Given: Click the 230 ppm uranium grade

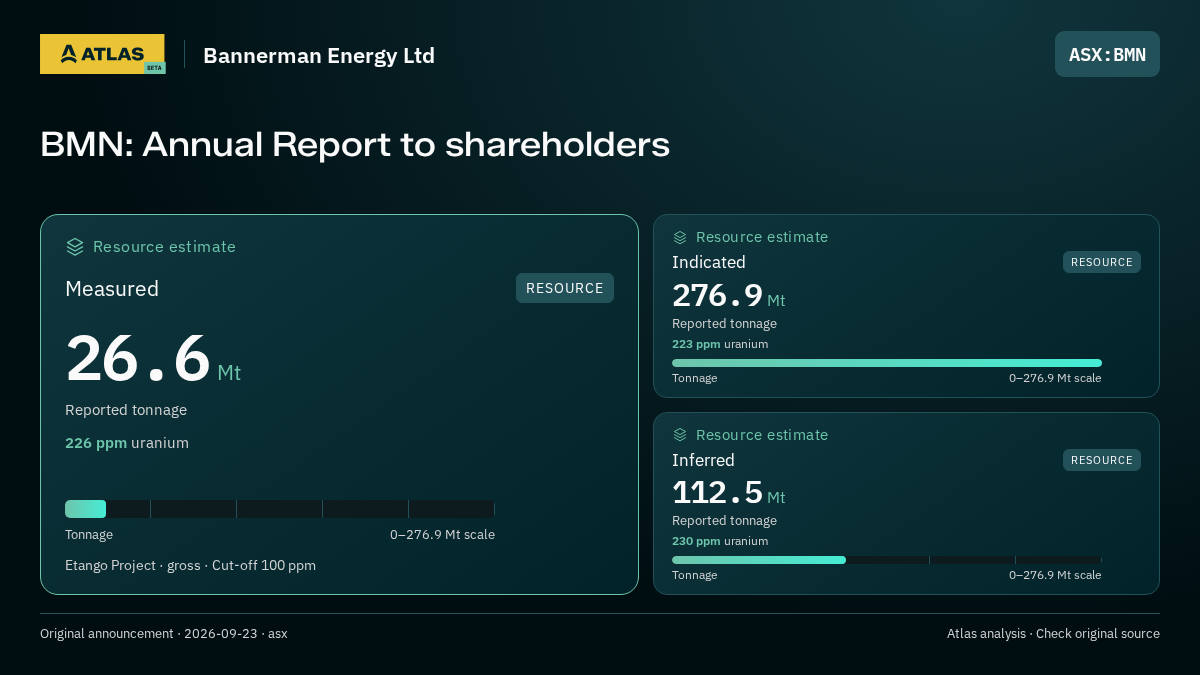Looking at the screenshot, I should click(720, 541).
